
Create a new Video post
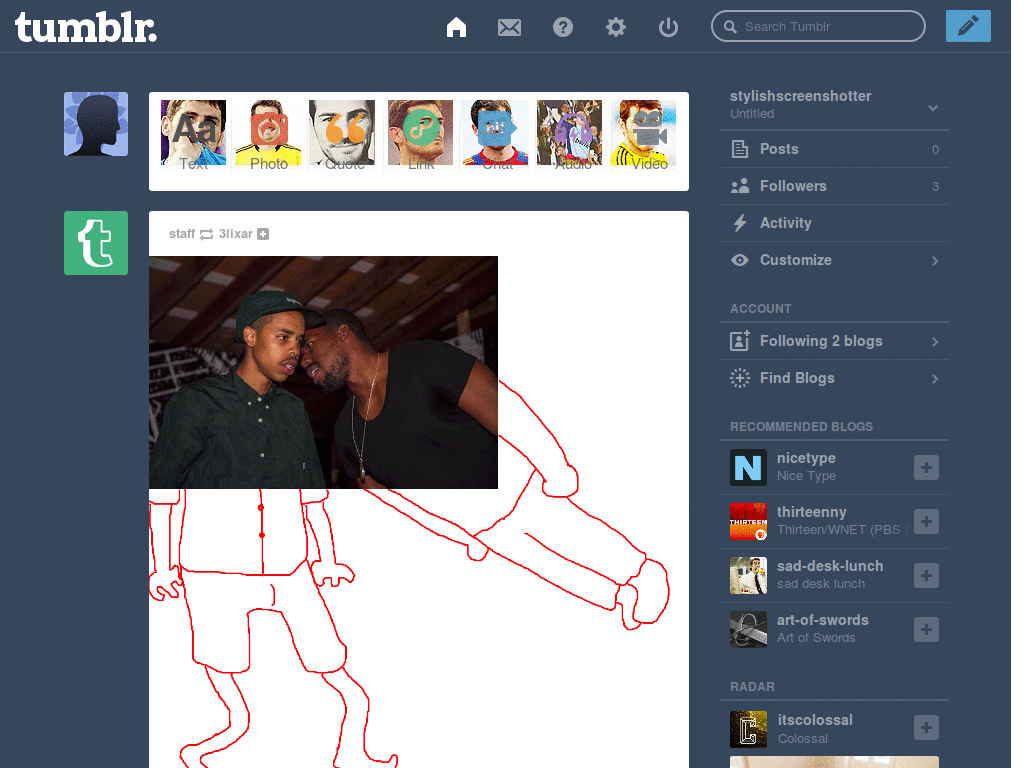pos(644,131)
